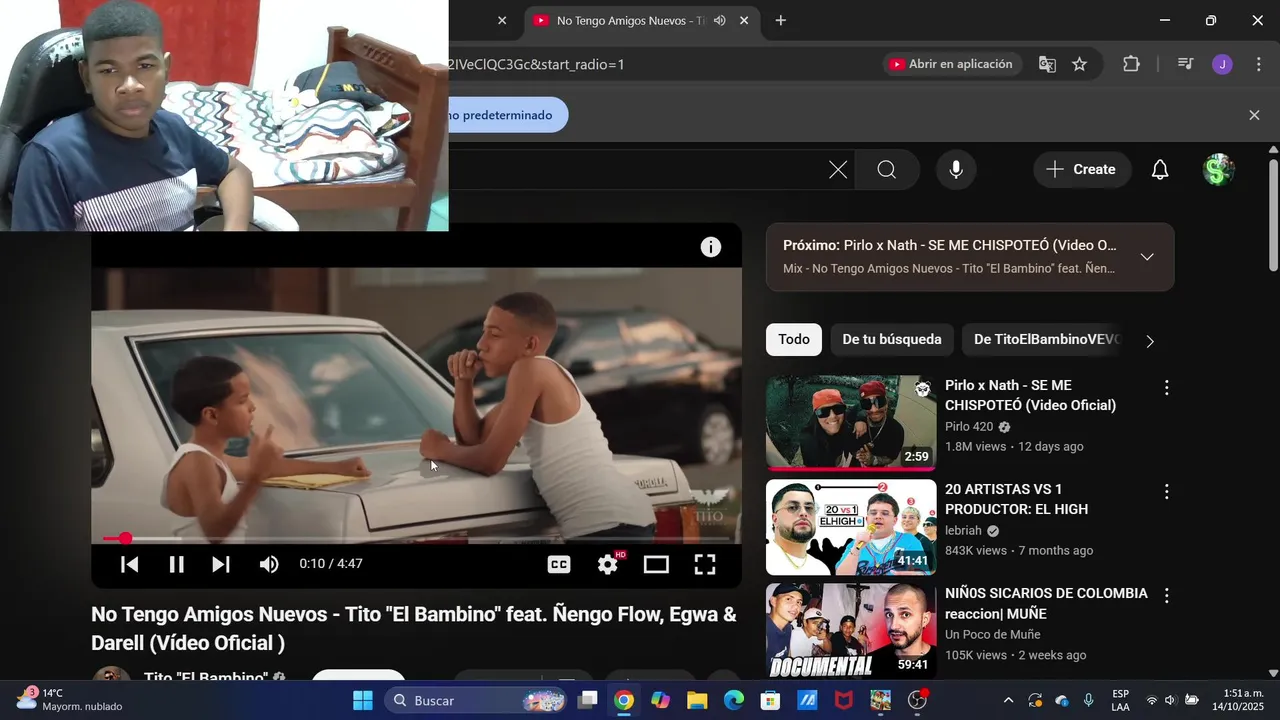
Task: Select the De tu búsqueda chip
Action: 892,340
